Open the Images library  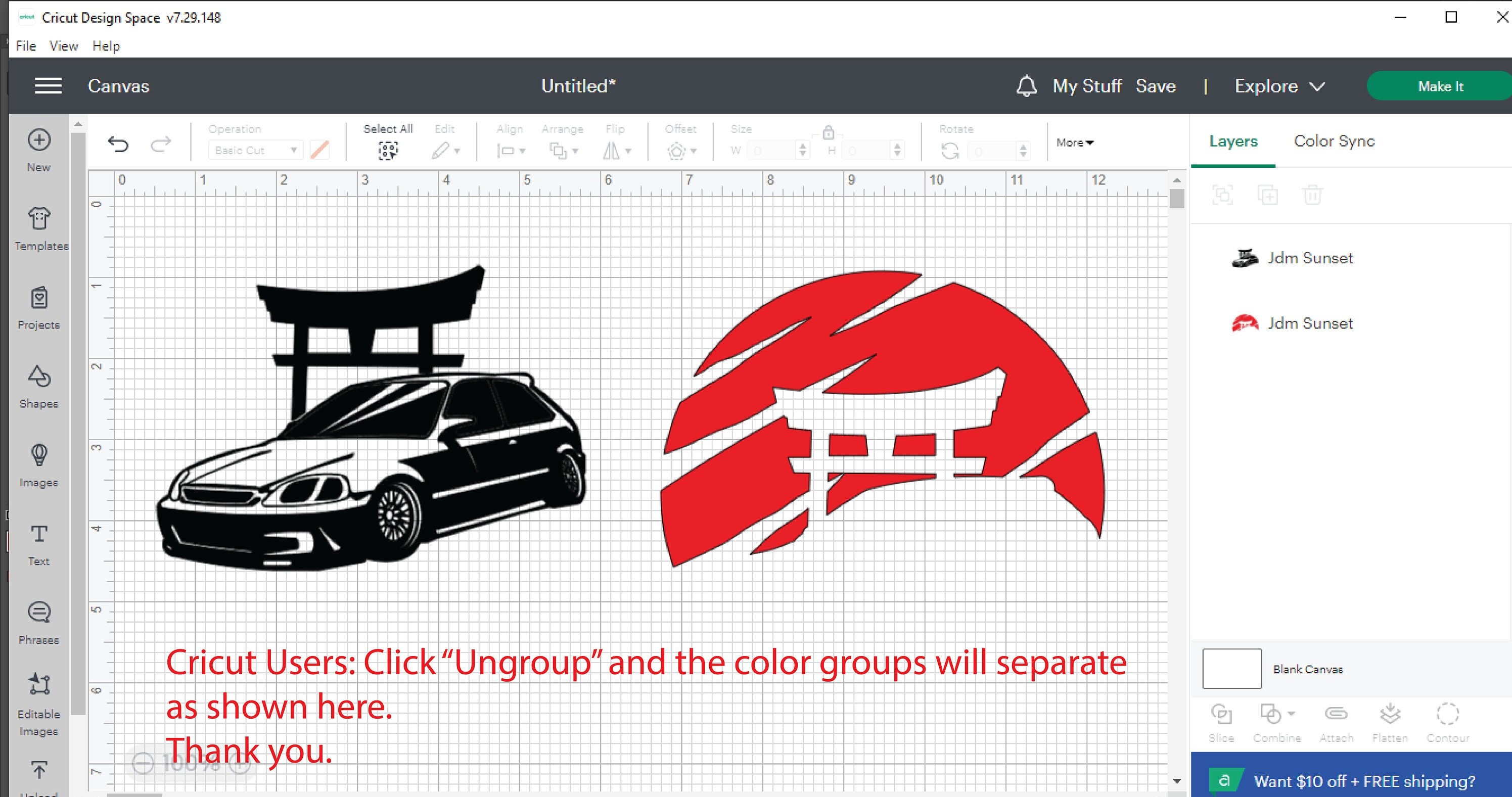pos(39,465)
